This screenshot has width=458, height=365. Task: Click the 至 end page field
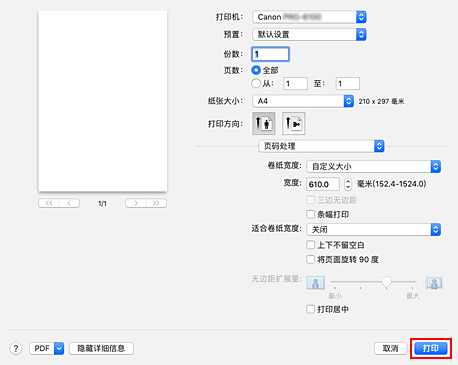[348, 83]
